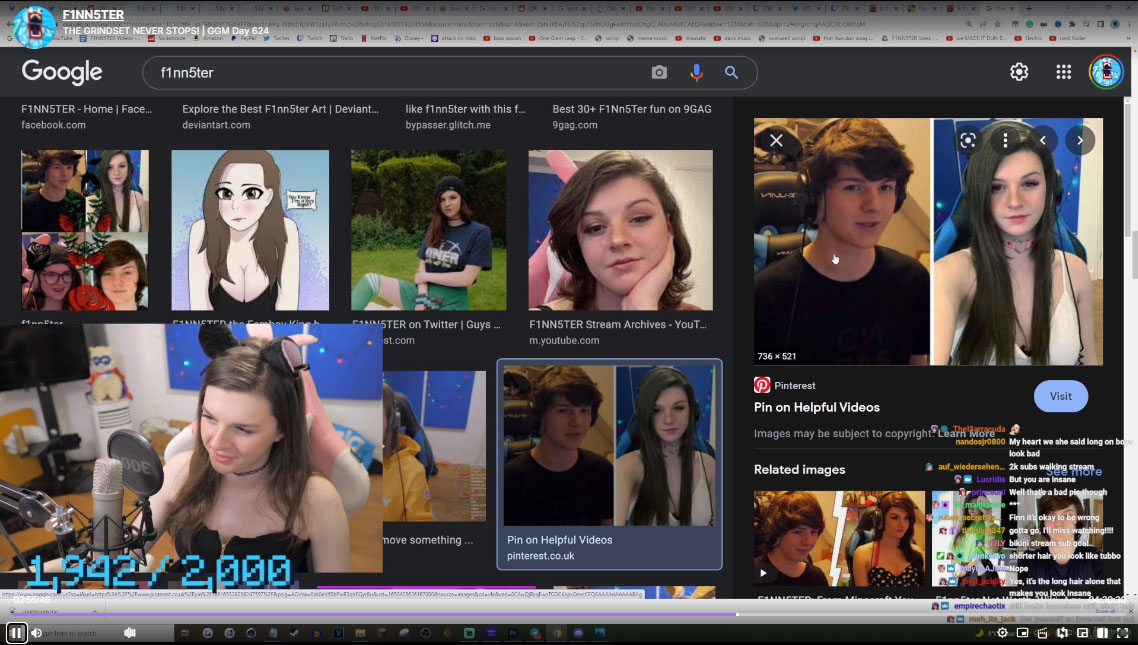
Task: Click the Google logo
Action: (62, 72)
